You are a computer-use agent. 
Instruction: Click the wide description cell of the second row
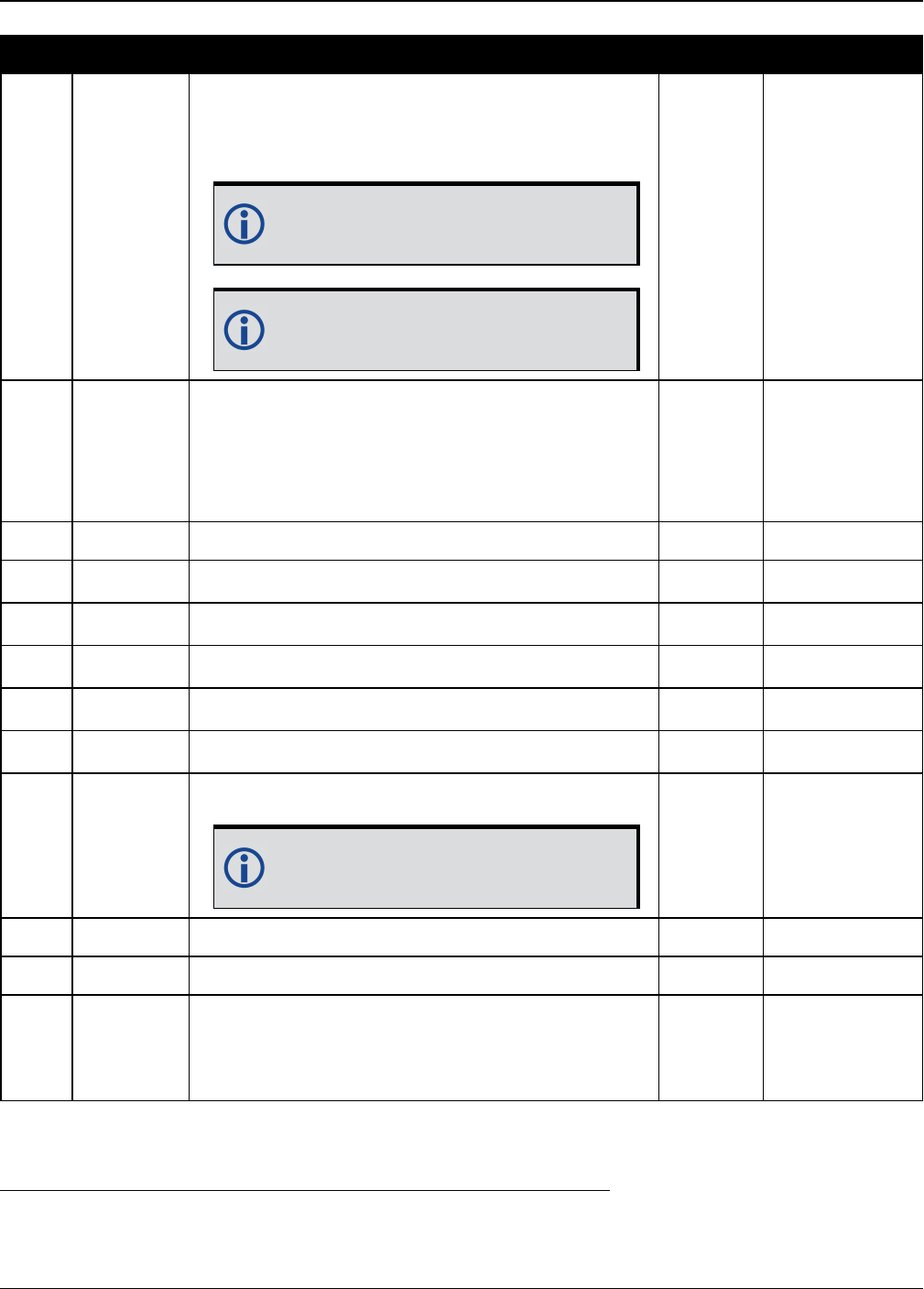424,451
